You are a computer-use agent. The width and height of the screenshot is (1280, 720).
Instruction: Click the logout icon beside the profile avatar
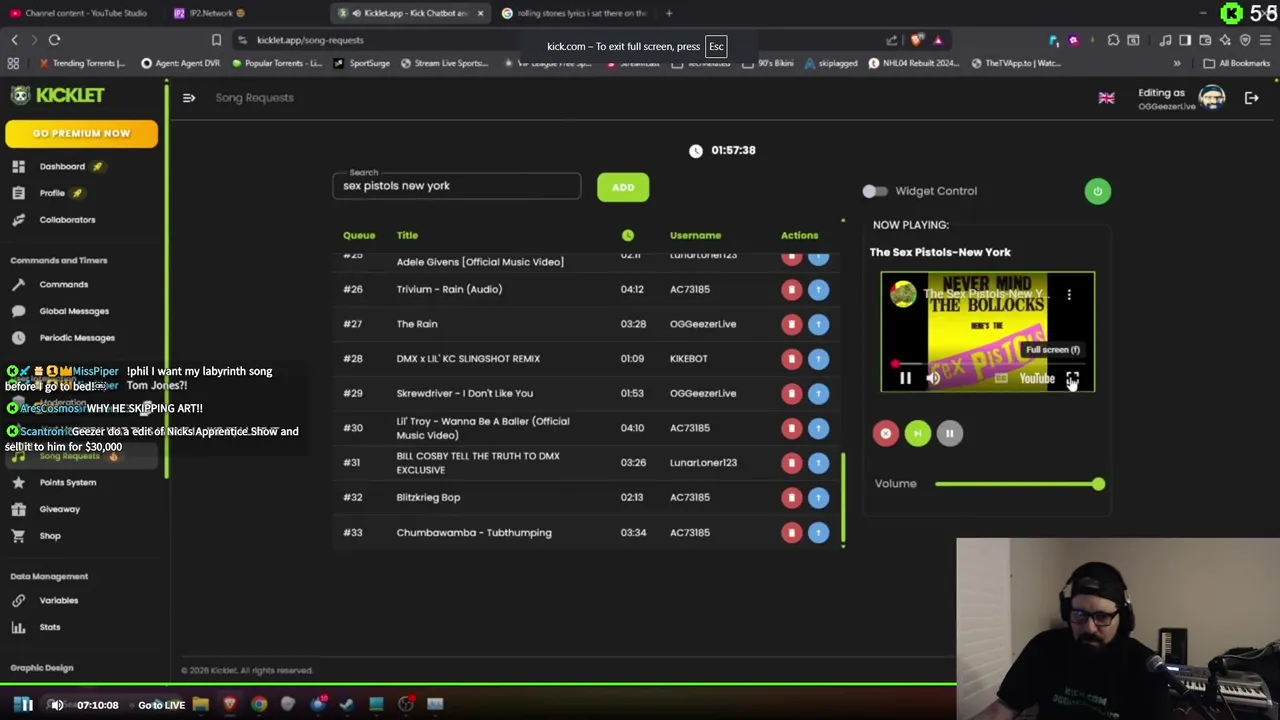coord(1251,98)
